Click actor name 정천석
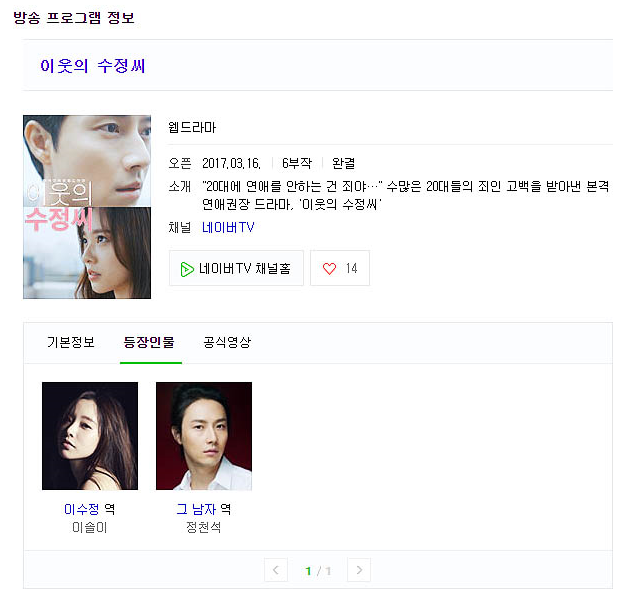 pyautogui.click(x=203, y=527)
